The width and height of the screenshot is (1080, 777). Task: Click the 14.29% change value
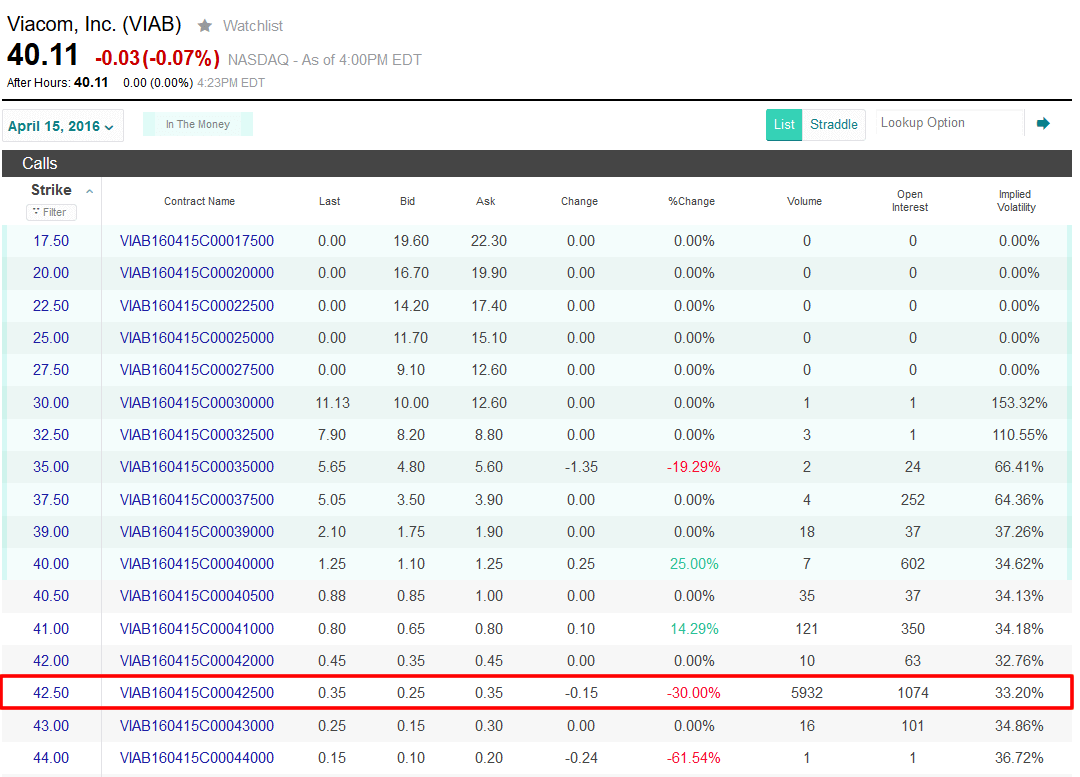[x=694, y=629]
